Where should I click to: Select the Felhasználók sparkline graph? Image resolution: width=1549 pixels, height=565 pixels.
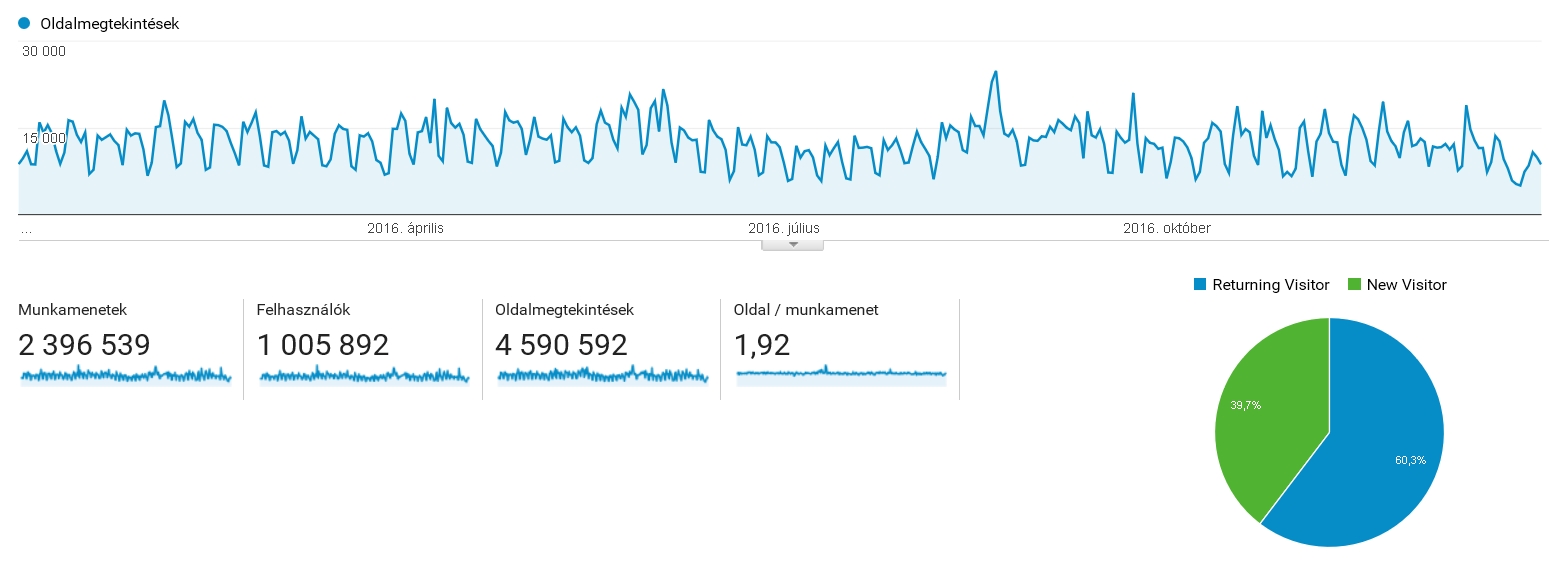(x=364, y=376)
